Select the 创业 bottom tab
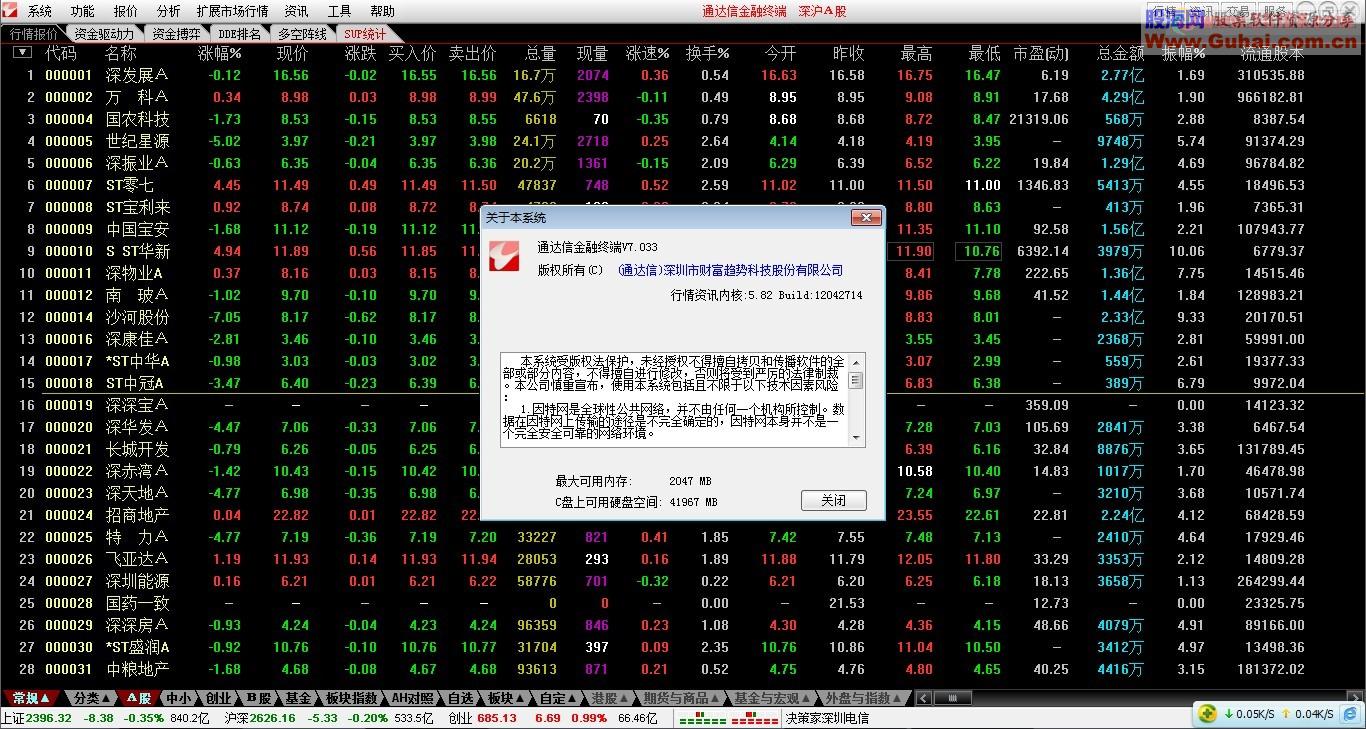 point(218,698)
